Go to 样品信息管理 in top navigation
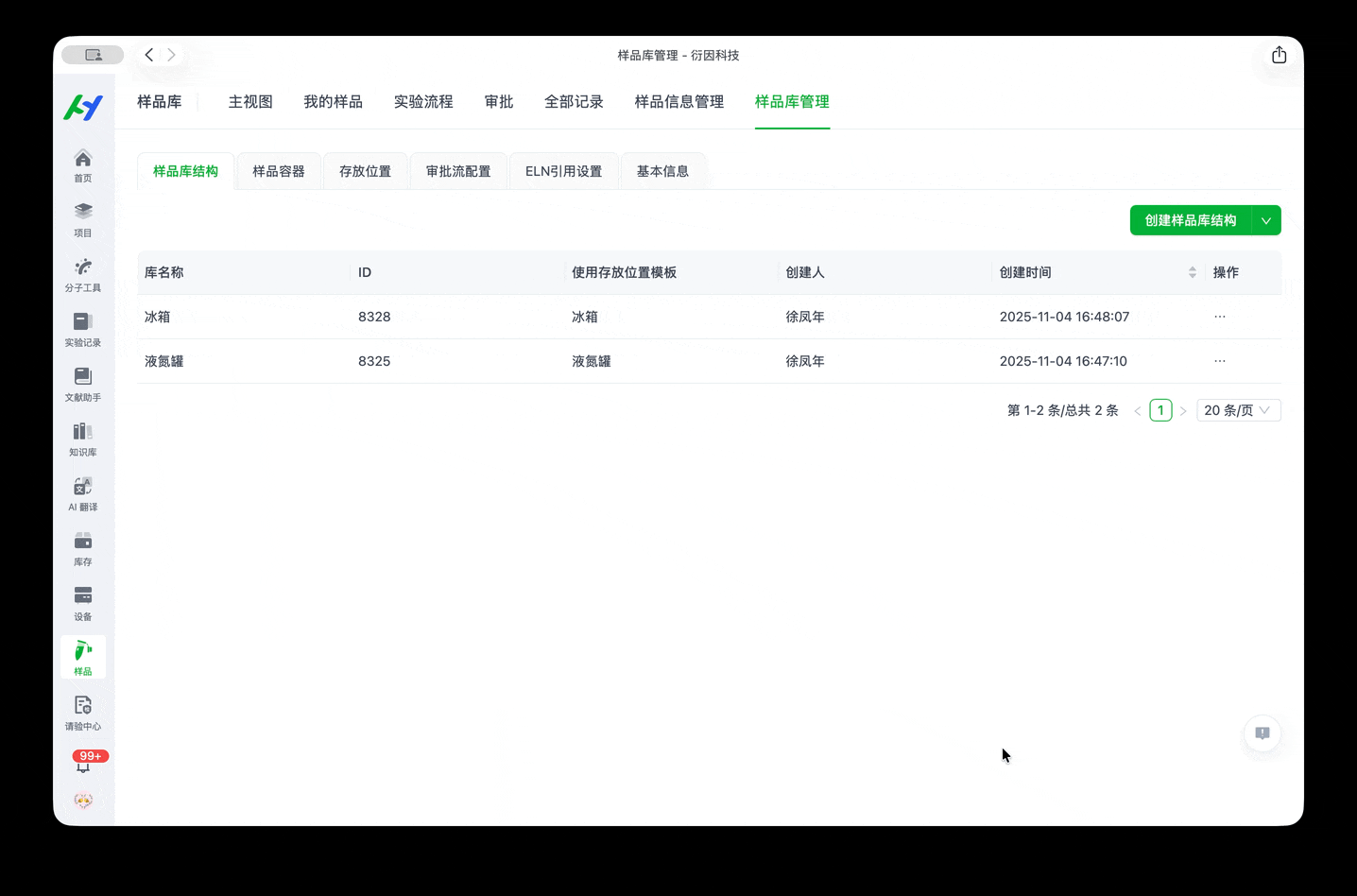1357x896 pixels. 678,101
